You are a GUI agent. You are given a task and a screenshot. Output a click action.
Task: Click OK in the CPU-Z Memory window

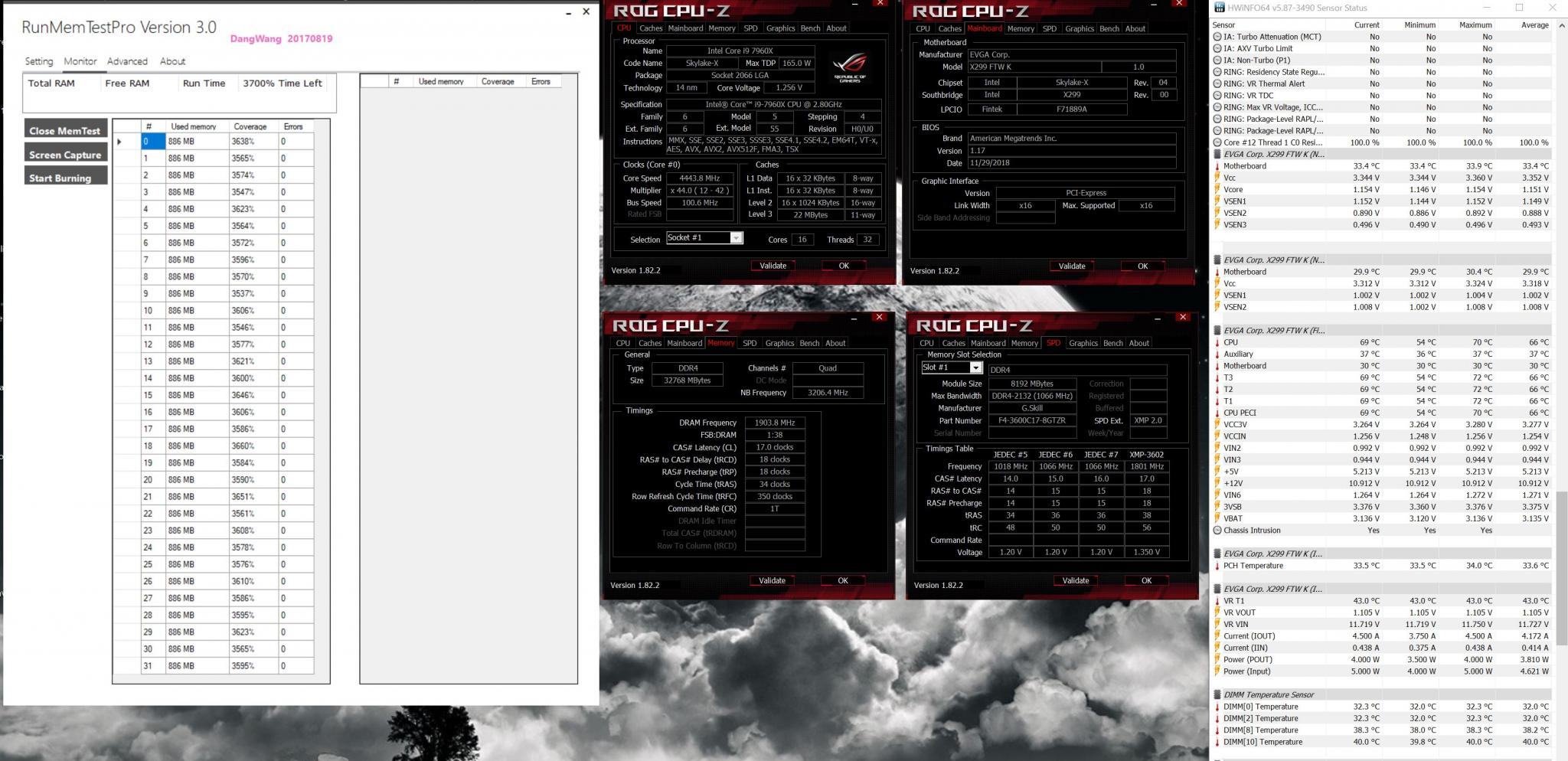click(x=842, y=580)
